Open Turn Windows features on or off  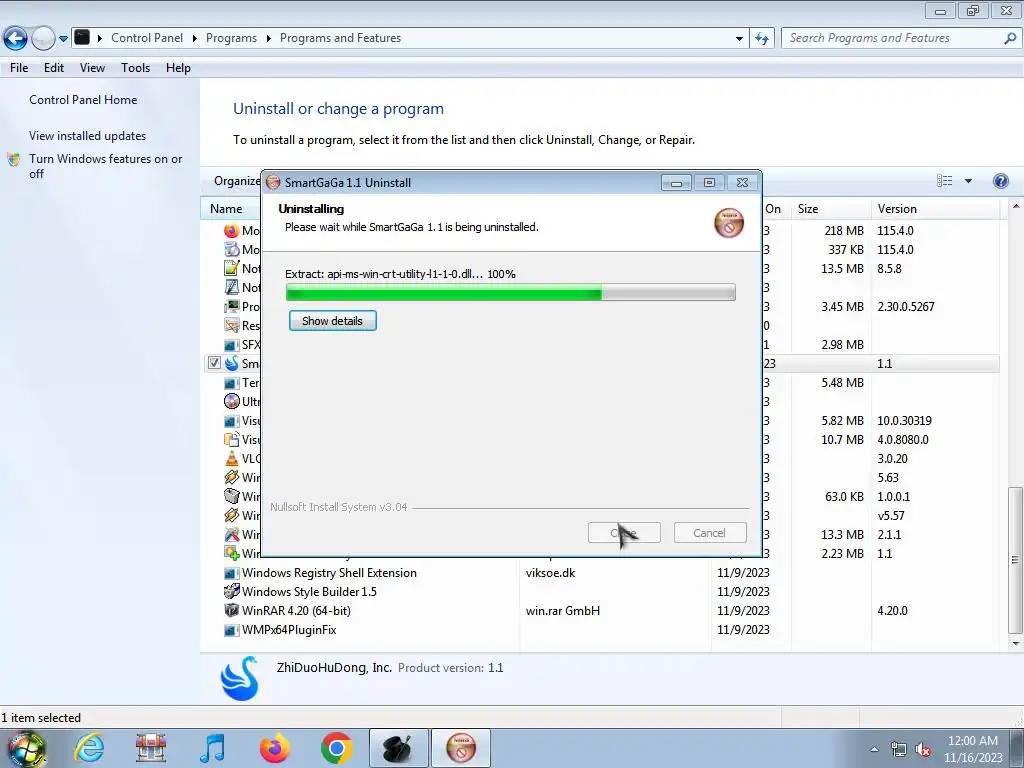coord(105,166)
